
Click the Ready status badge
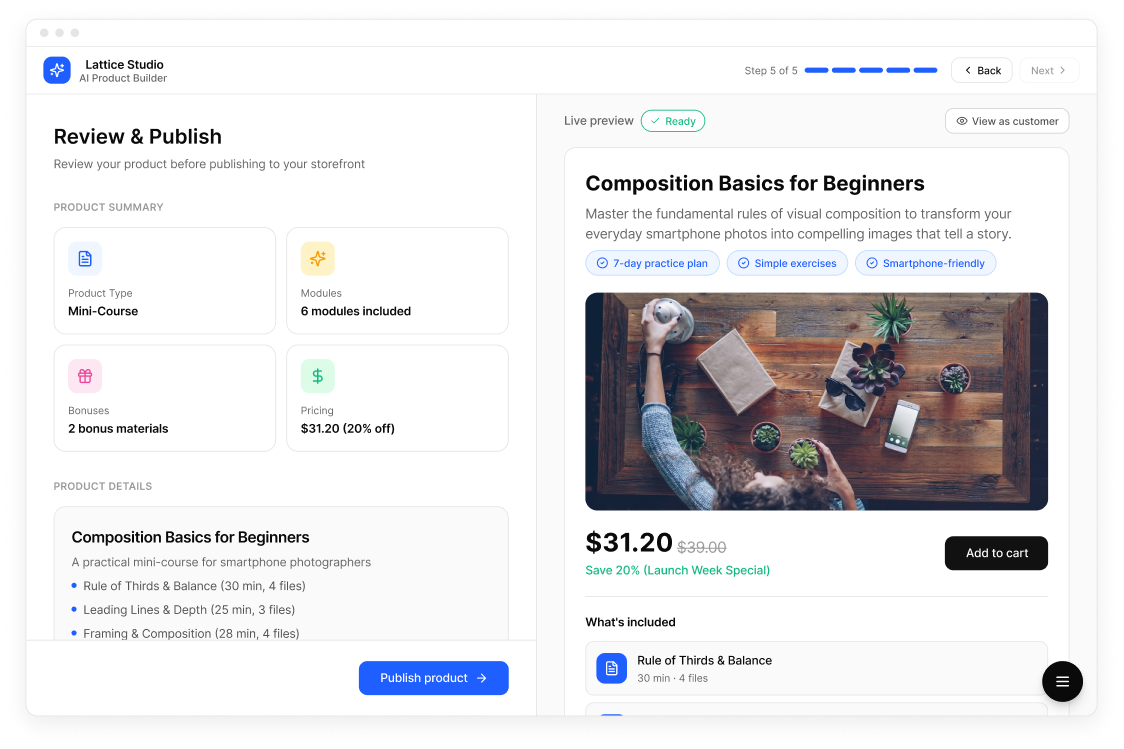point(672,121)
